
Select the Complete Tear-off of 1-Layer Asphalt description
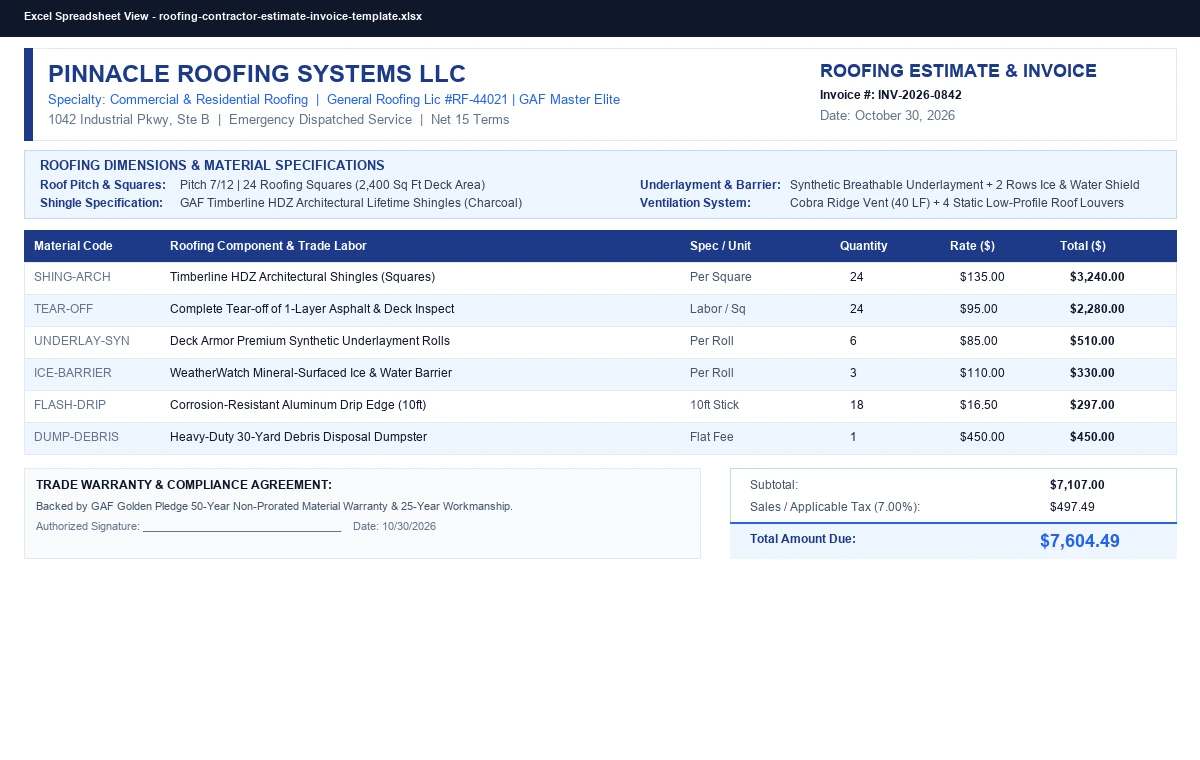click(x=312, y=309)
